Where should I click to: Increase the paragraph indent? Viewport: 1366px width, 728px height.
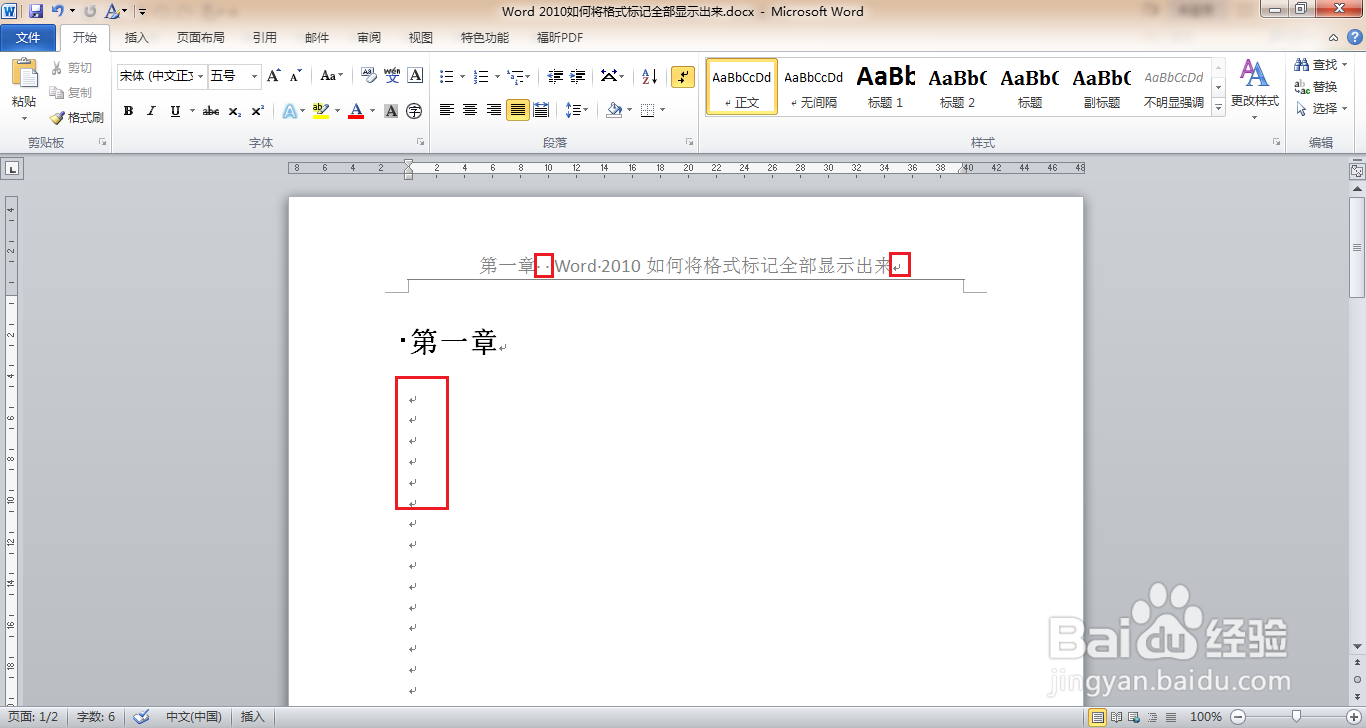[577, 76]
